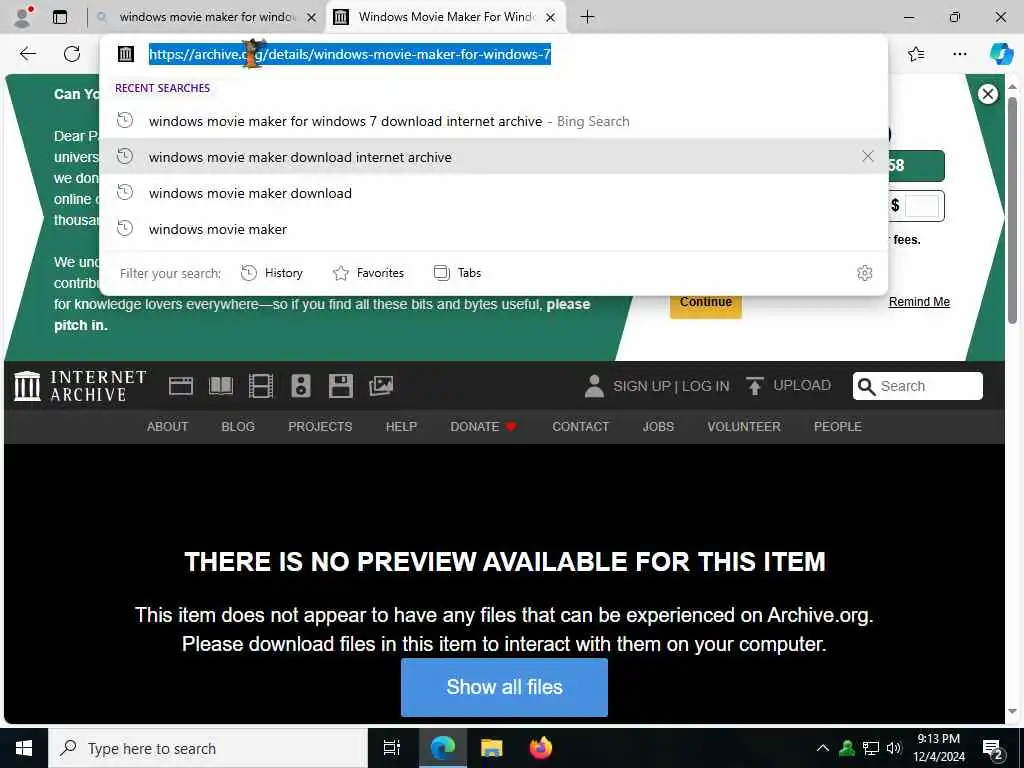Open address bar search settings gear
This screenshot has width=1024, height=768.
865,273
